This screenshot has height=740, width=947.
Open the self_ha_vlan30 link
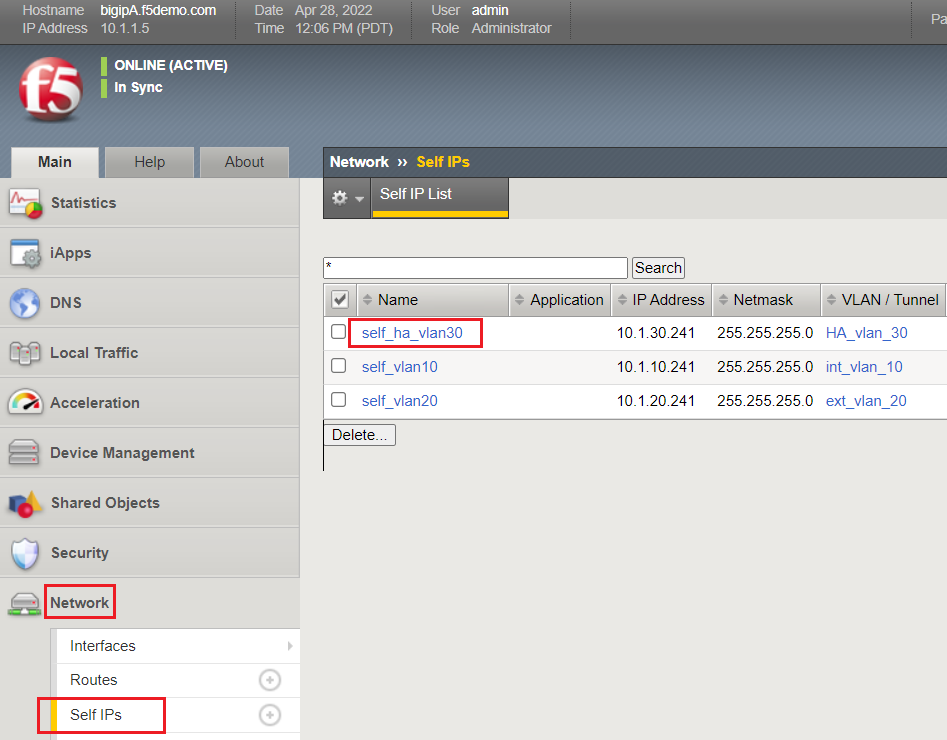[413, 333]
